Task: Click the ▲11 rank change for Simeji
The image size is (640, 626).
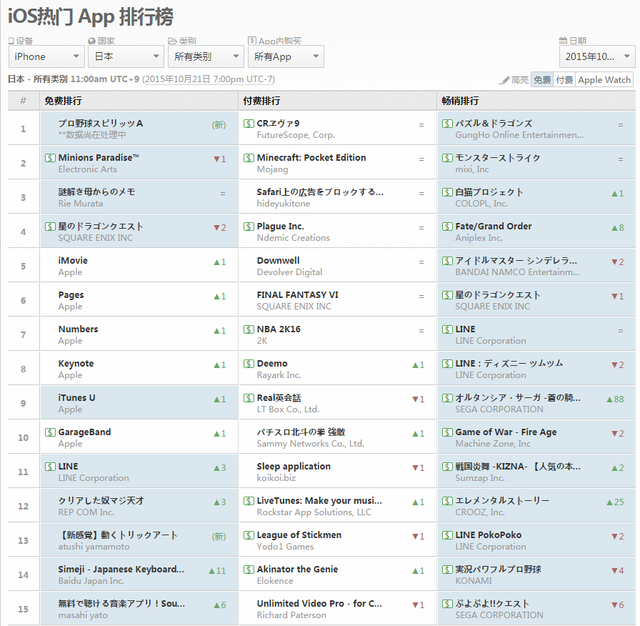Action: click(x=217, y=571)
